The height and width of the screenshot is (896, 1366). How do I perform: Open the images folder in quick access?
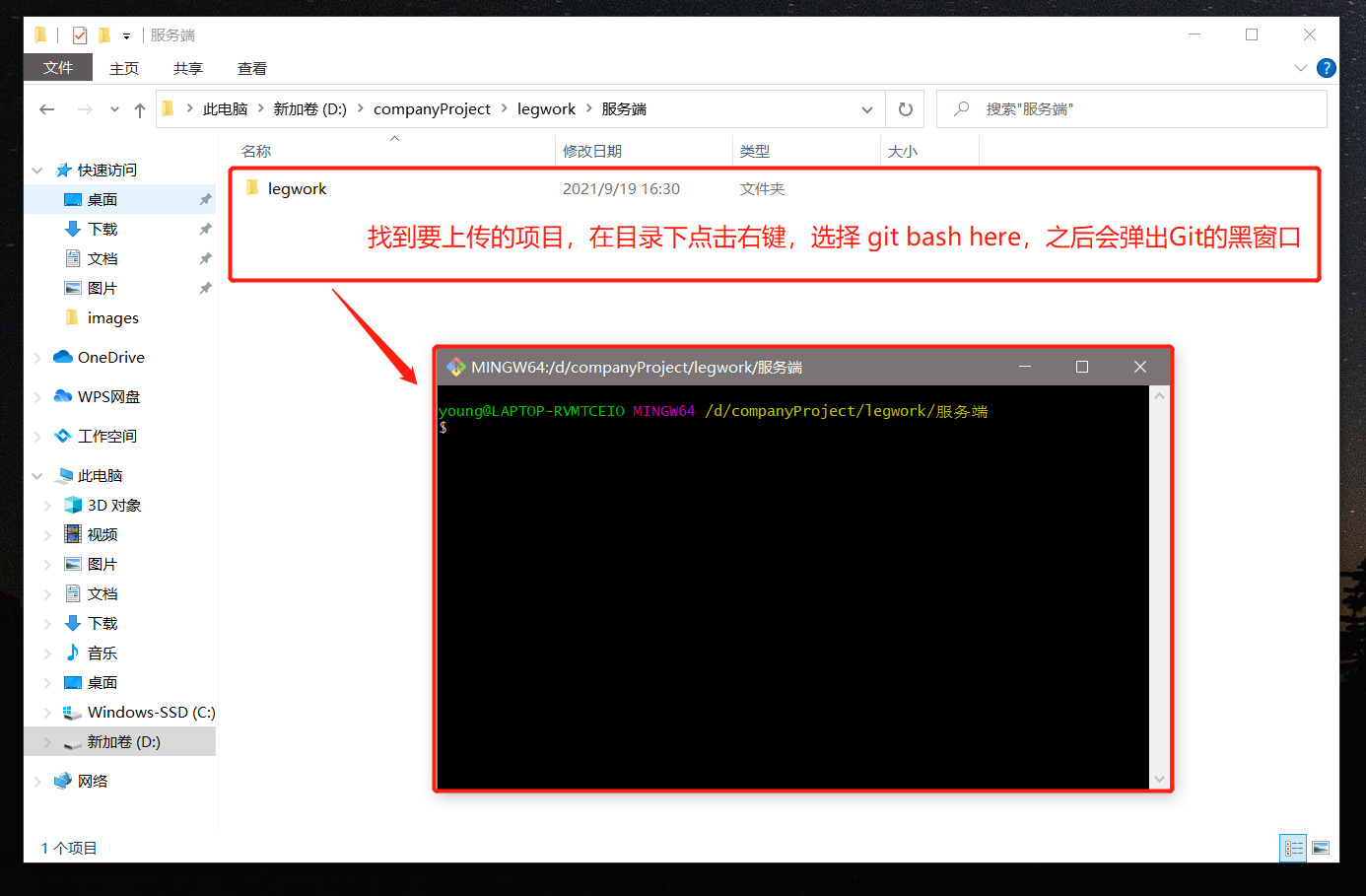(112, 318)
